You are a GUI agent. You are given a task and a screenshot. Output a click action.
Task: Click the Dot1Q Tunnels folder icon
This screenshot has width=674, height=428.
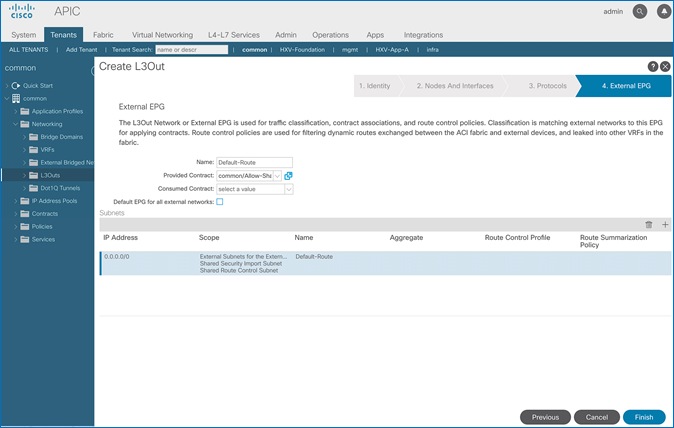[34, 188]
